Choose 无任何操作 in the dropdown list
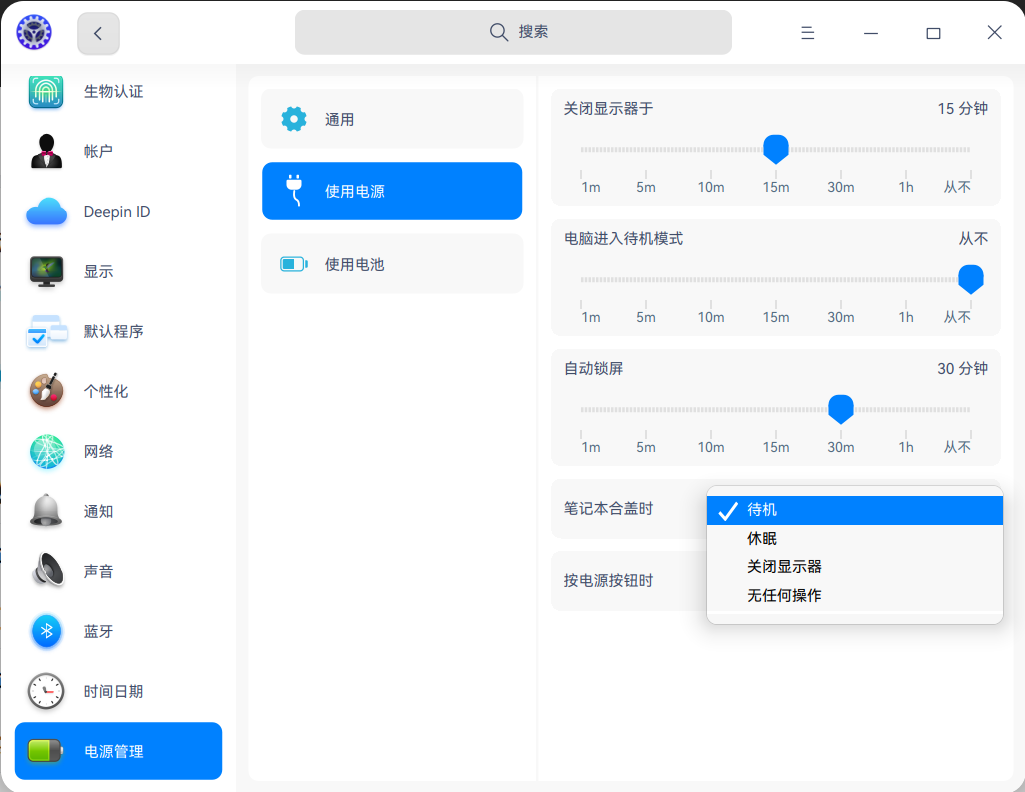Image resolution: width=1025 pixels, height=792 pixels. pyautogui.click(x=854, y=595)
